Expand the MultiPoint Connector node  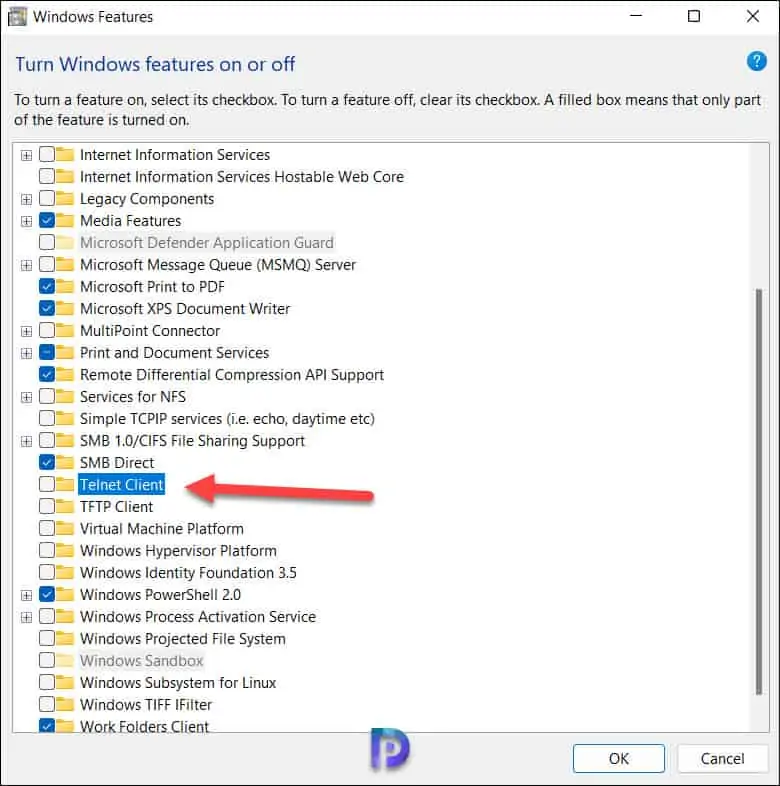pyautogui.click(x=27, y=331)
